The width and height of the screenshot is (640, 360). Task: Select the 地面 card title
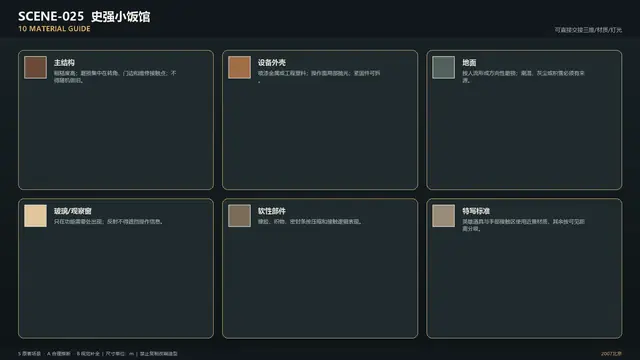pyautogui.click(x=469, y=62)
